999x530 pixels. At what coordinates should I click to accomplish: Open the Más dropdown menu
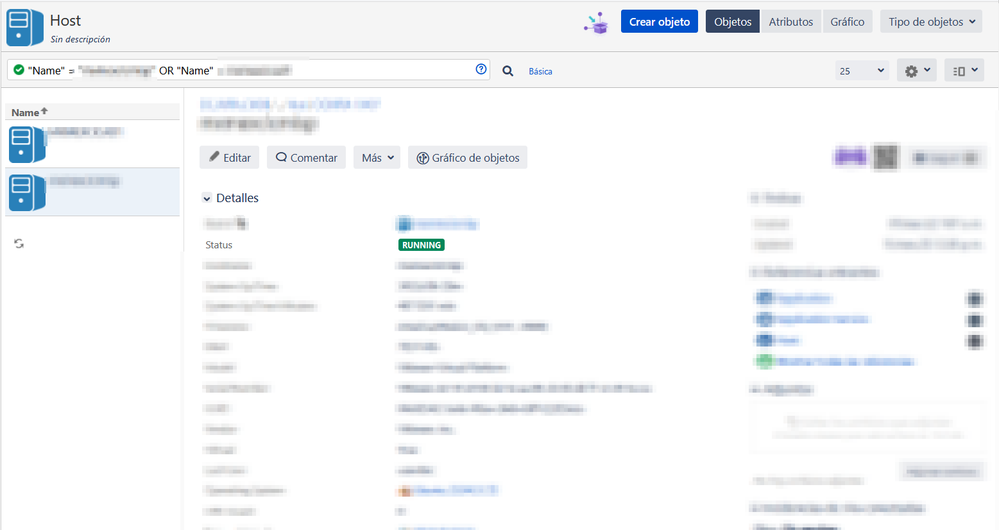(x=377, y=157)
